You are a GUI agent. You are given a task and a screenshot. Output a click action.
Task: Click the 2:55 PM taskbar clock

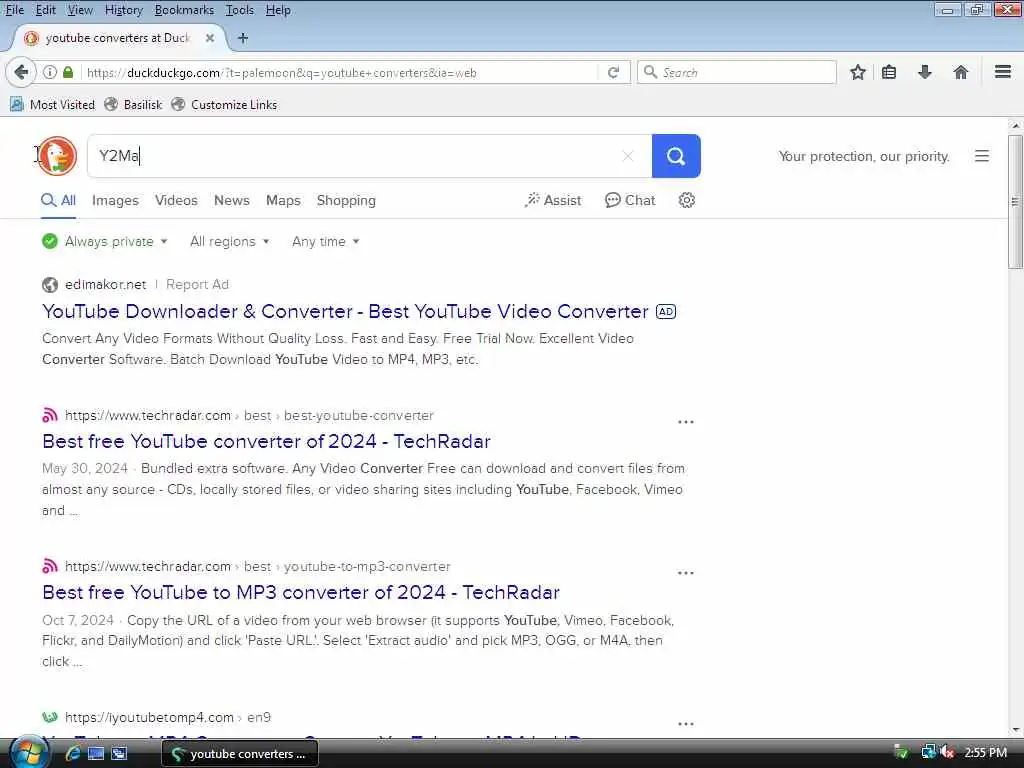coord(985,753)
